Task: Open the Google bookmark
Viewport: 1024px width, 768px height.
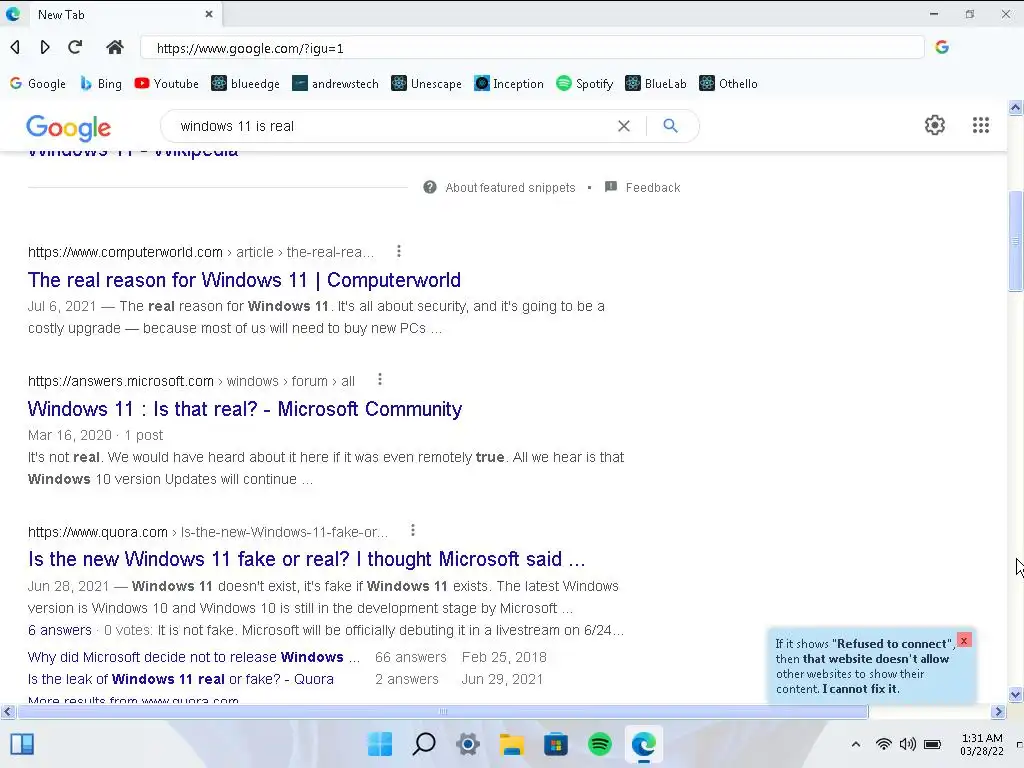Action: click(x=38, y=84)
